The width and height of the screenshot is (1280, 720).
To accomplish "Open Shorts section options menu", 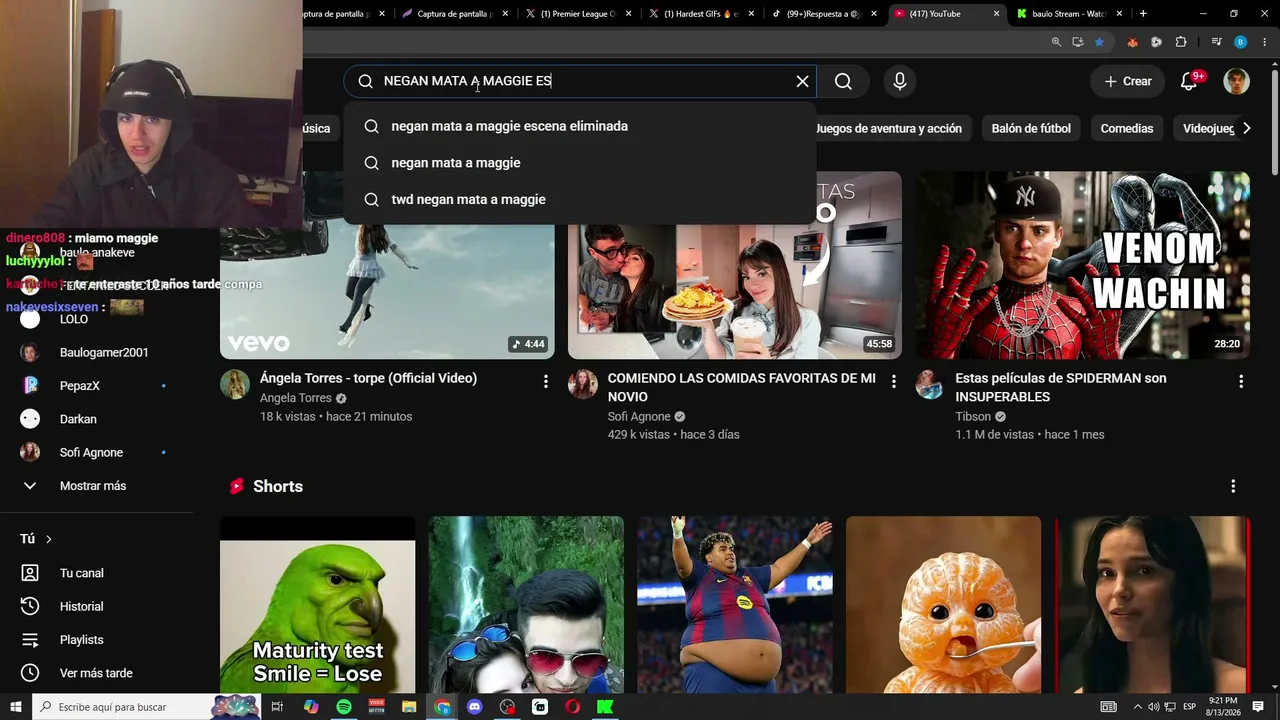I will (1233, 486).
